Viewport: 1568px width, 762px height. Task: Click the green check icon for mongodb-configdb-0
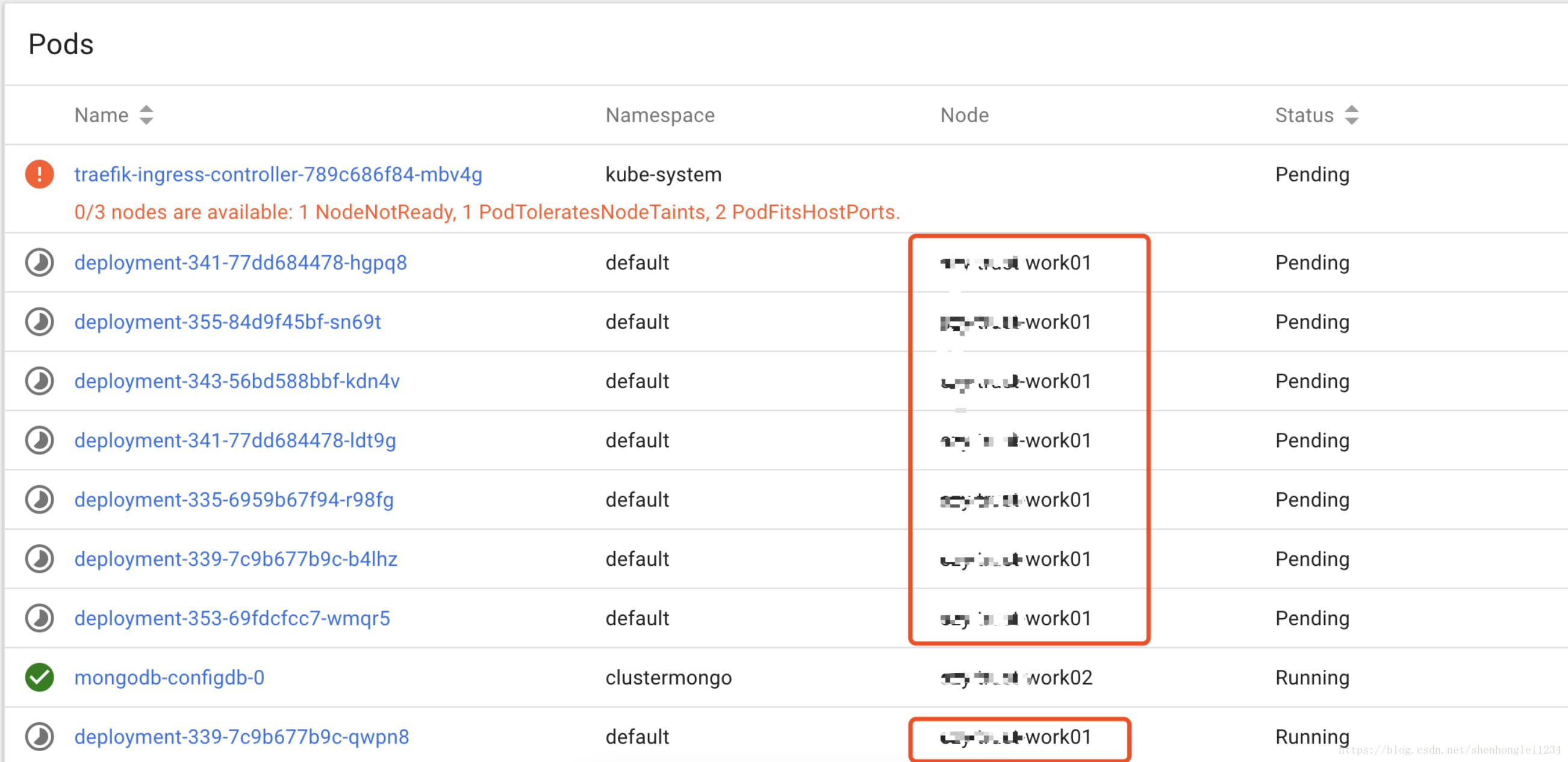[x=40, y=677]
